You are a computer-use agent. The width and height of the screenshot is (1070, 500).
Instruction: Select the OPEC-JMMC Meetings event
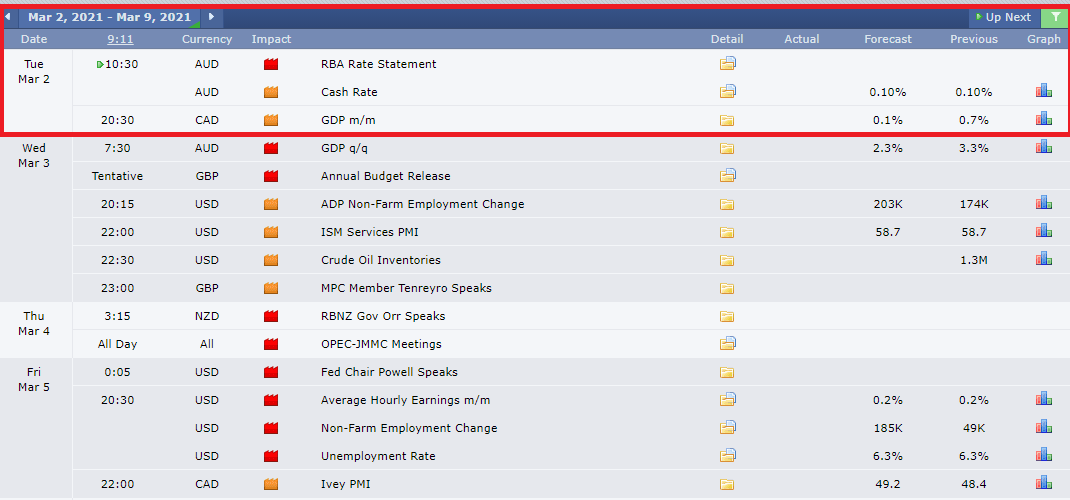point(381,344)
